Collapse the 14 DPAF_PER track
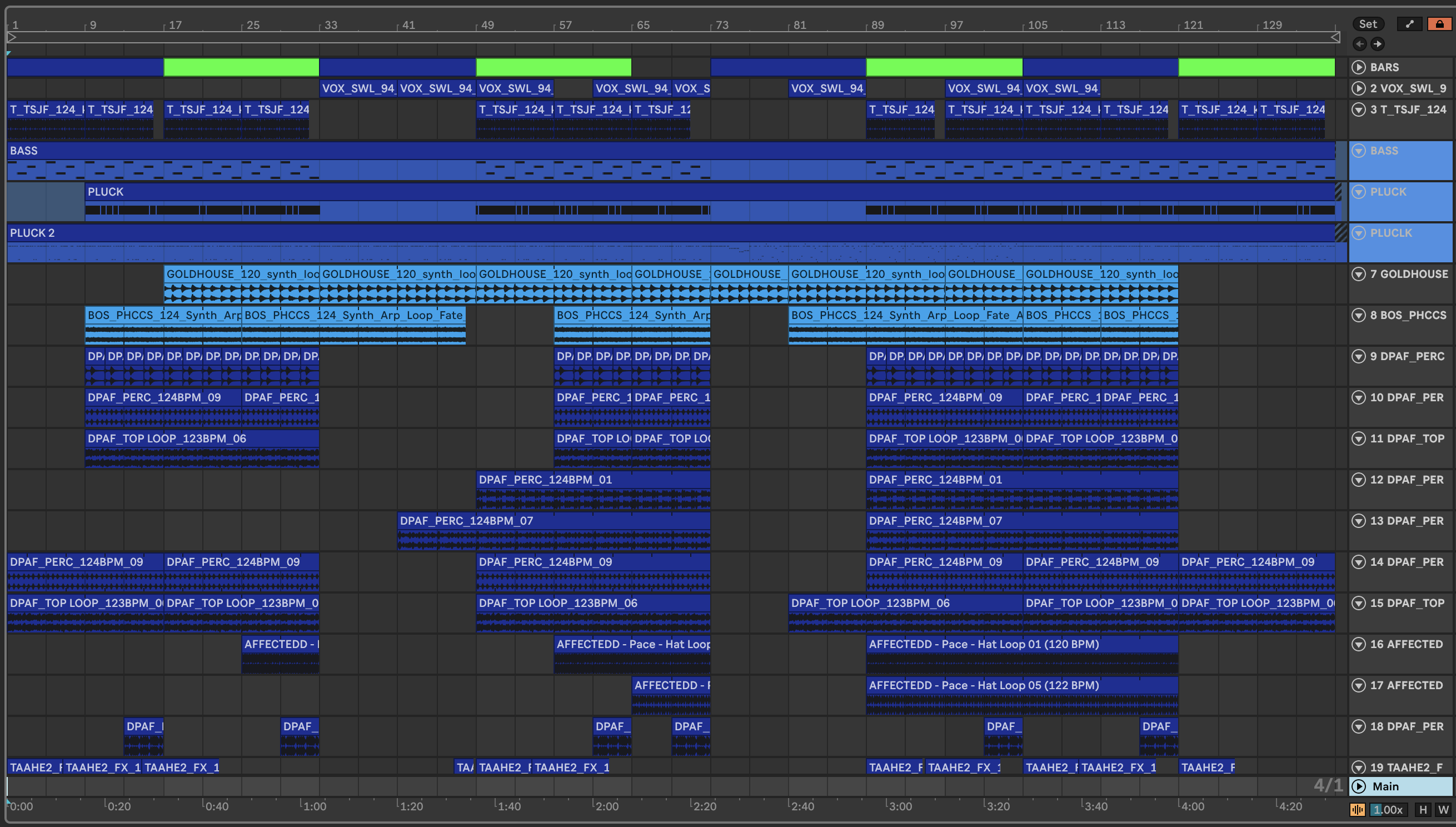Screen dimensions: 1456x827 click(1358, 562)
